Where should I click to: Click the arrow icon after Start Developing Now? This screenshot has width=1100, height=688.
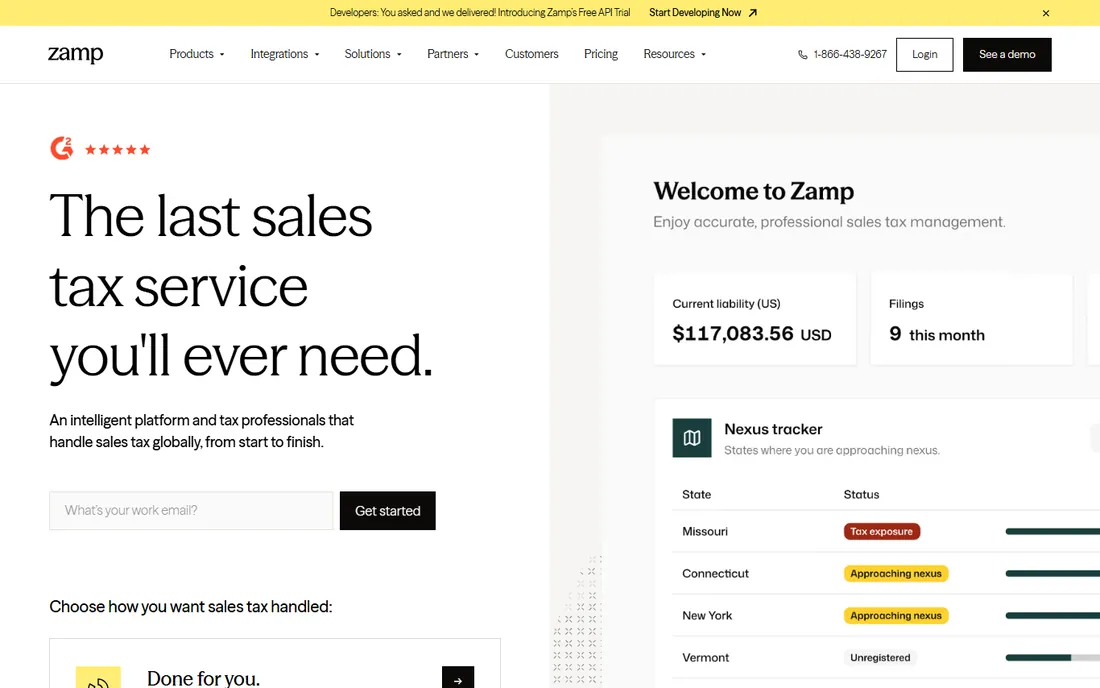pyautogui.click(x=753, y=13)
